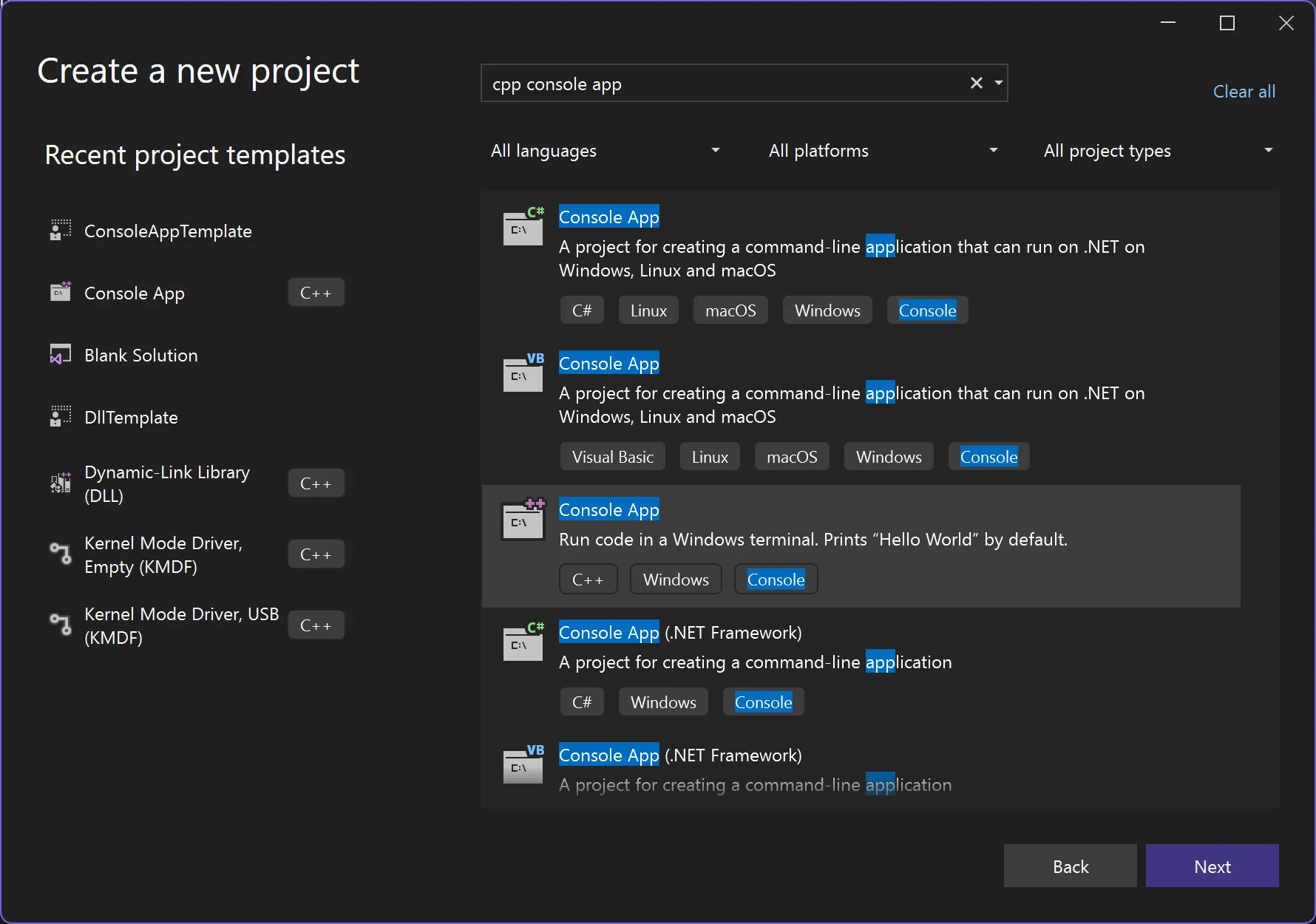Click the Next button
The height and width of the screenshot is (924, 1316).
(x=1212, y=866)
